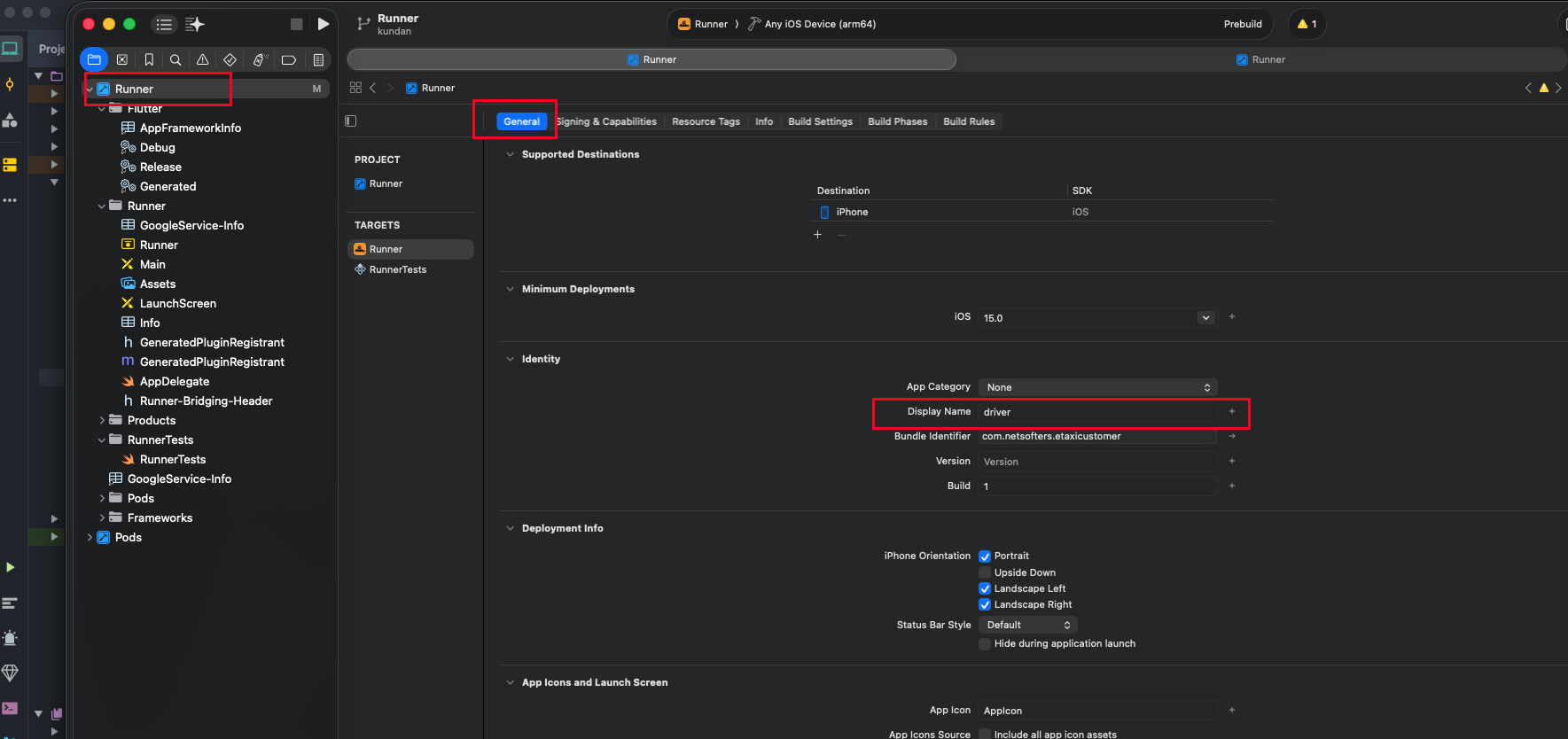Open the Bookmark navigator
The width and height of the screenshot is (1568, 739).
pyautogui.click(x=149, y=59)
